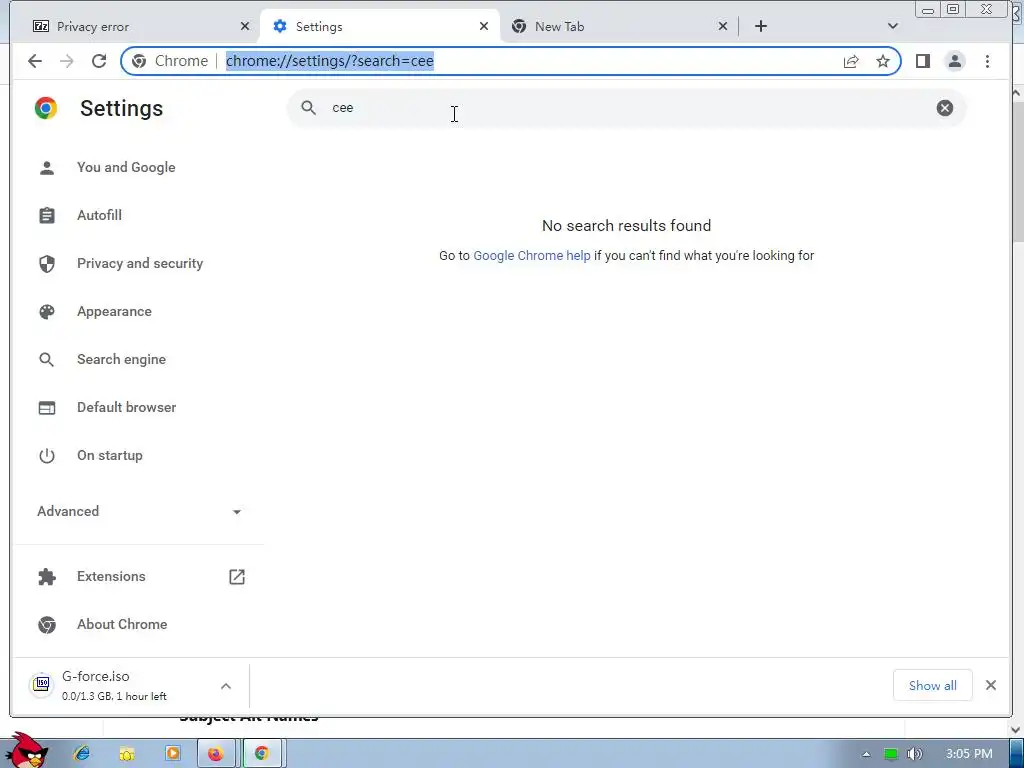Close the Settings tab
The image size is (1024, 768).
click(483, 26)
